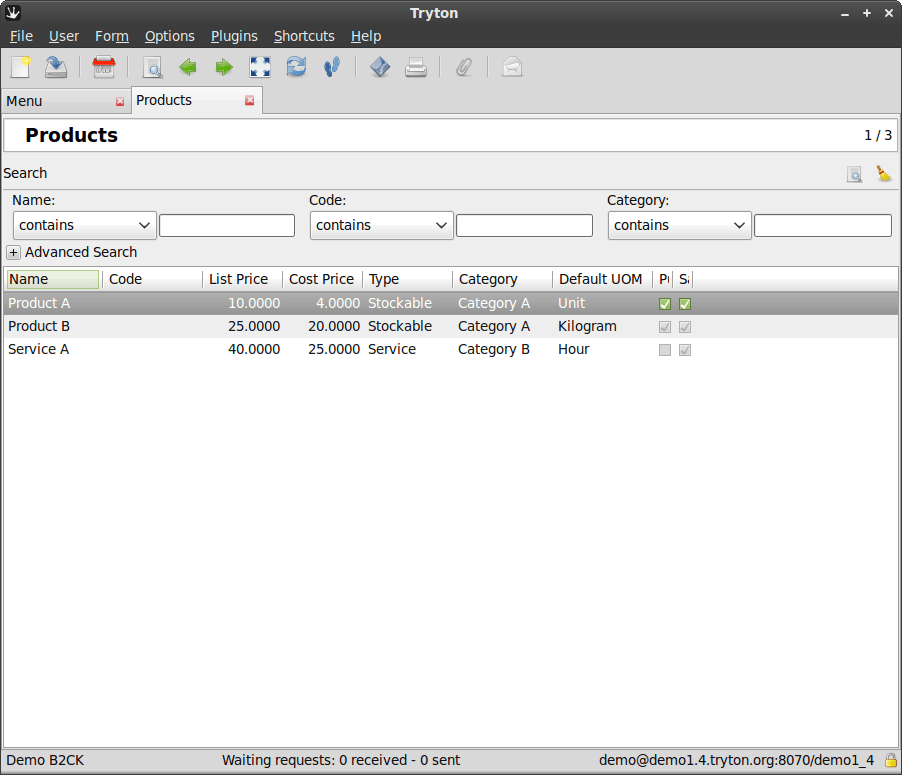
Task: Click the Hour UOM cell
Action: pos(574,349)
